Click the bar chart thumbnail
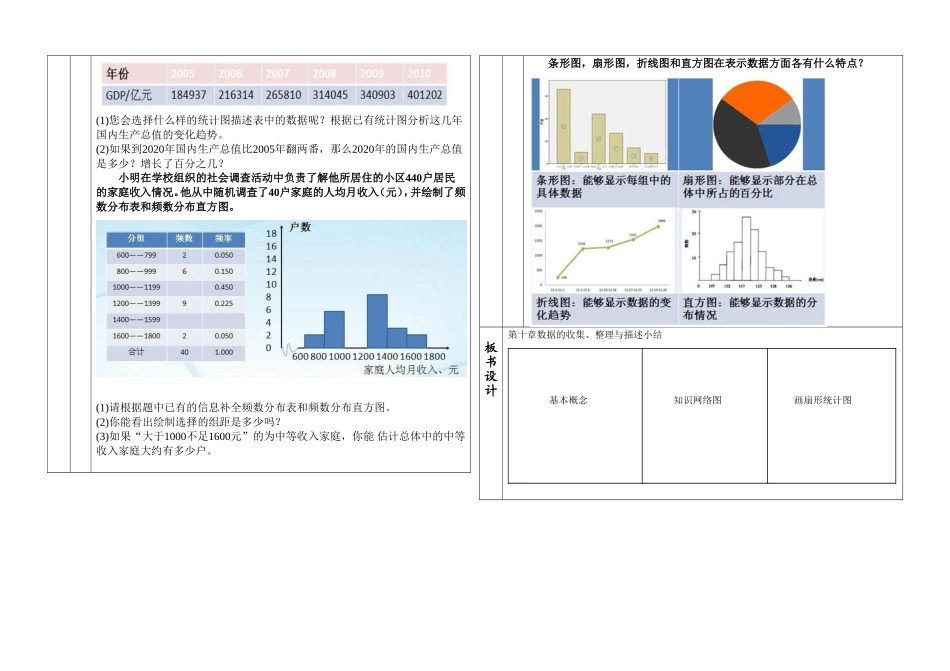This screenshot has height=671, width=950. [605, 124]
